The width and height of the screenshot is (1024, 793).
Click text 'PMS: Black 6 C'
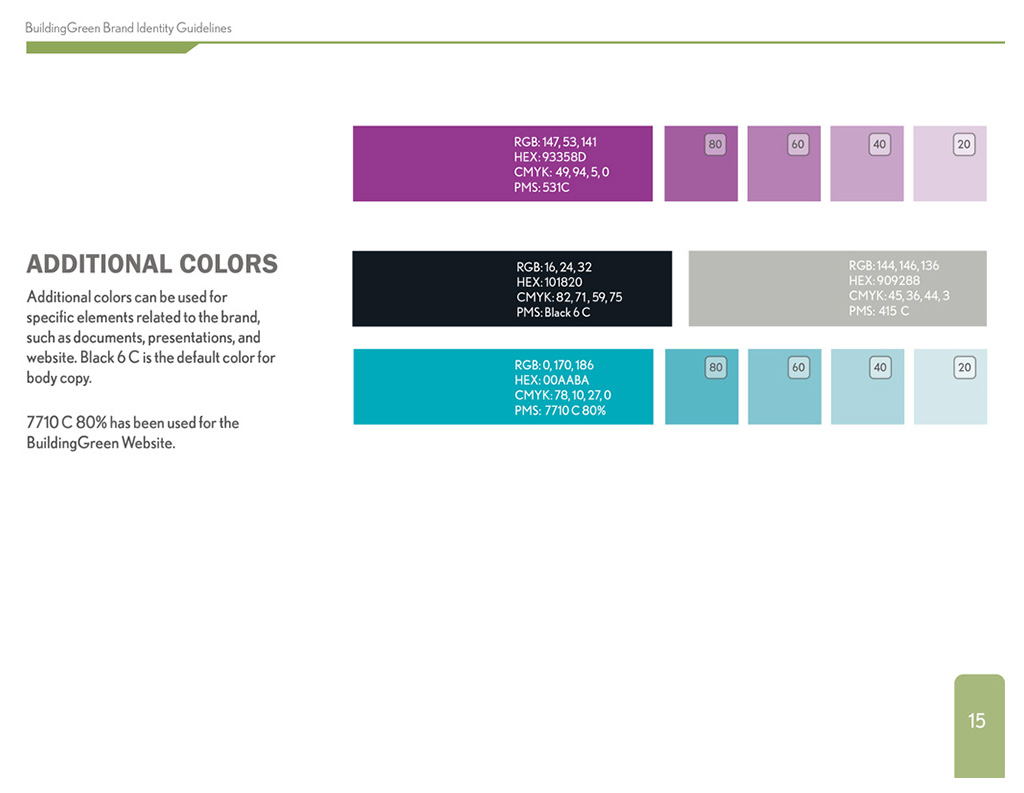pos(553,312)
